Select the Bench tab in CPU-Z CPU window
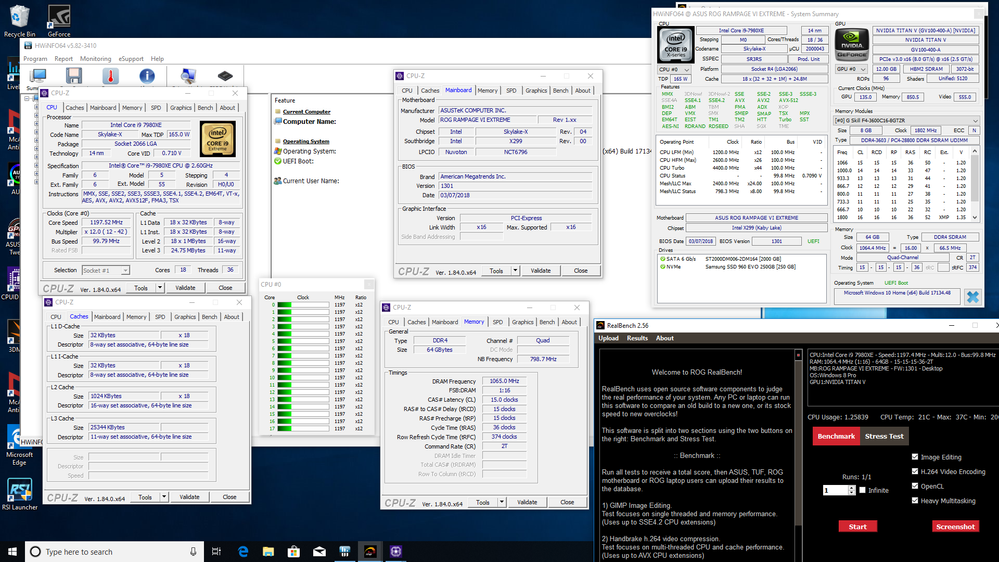The image size is (999, 562). tap(205, 108)
